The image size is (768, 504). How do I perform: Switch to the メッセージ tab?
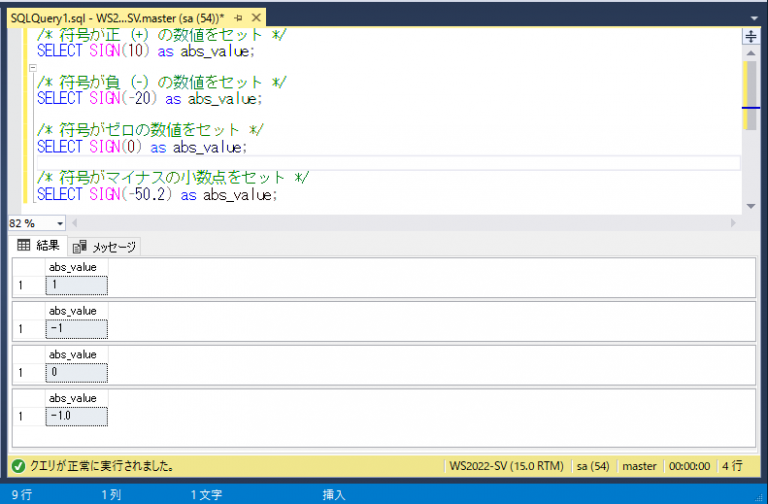point(104,247)
